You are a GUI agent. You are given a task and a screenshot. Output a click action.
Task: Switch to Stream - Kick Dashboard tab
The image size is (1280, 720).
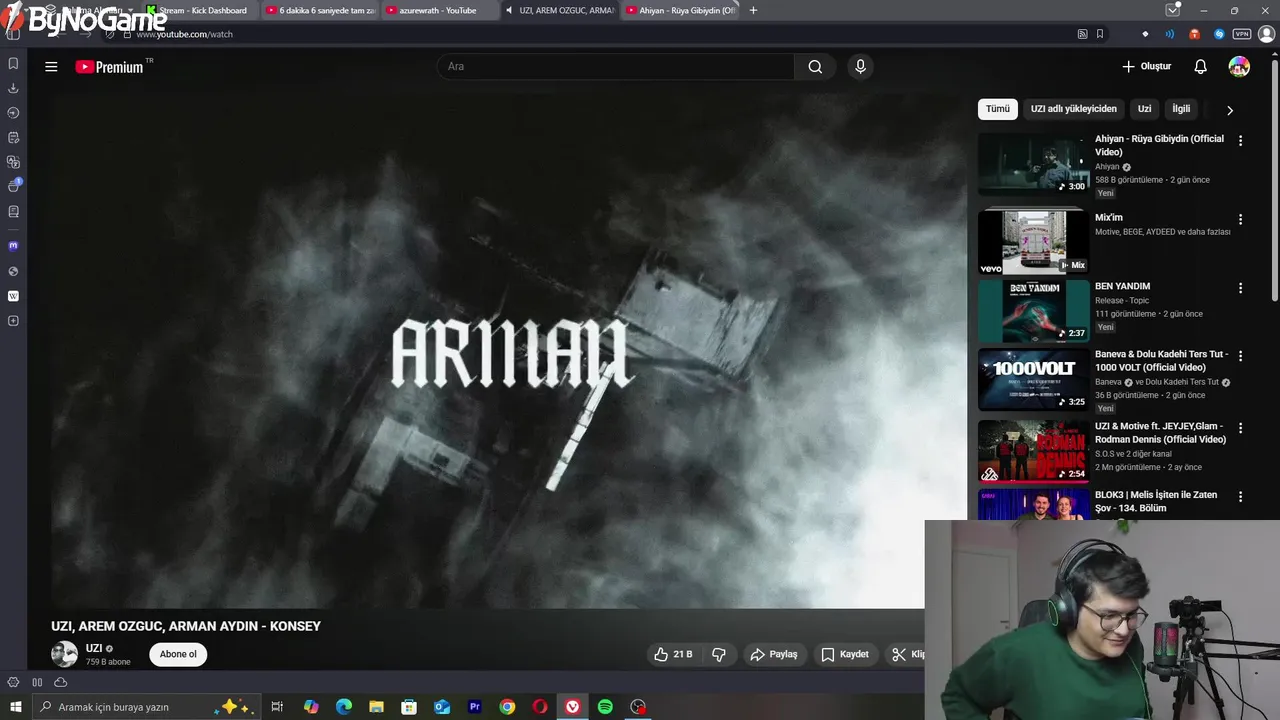point(202,10)
